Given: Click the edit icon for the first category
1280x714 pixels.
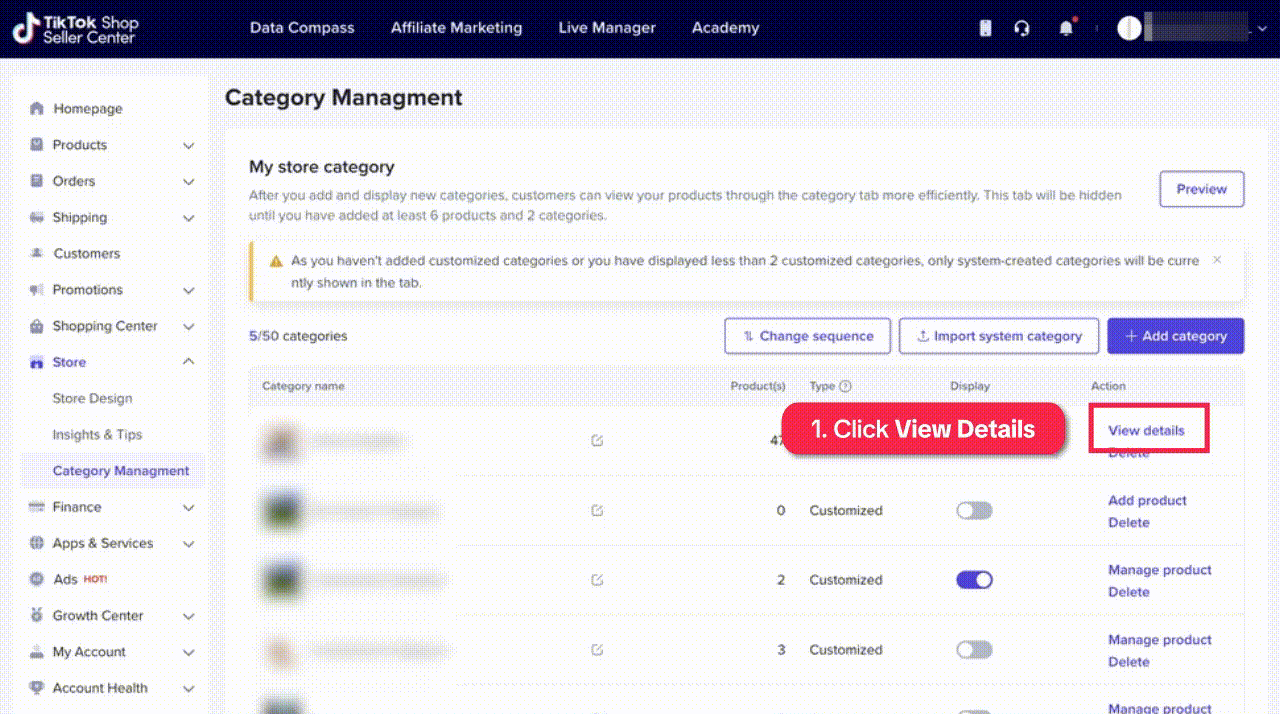Looking at the screenshot, I should [x=597, y=440].
